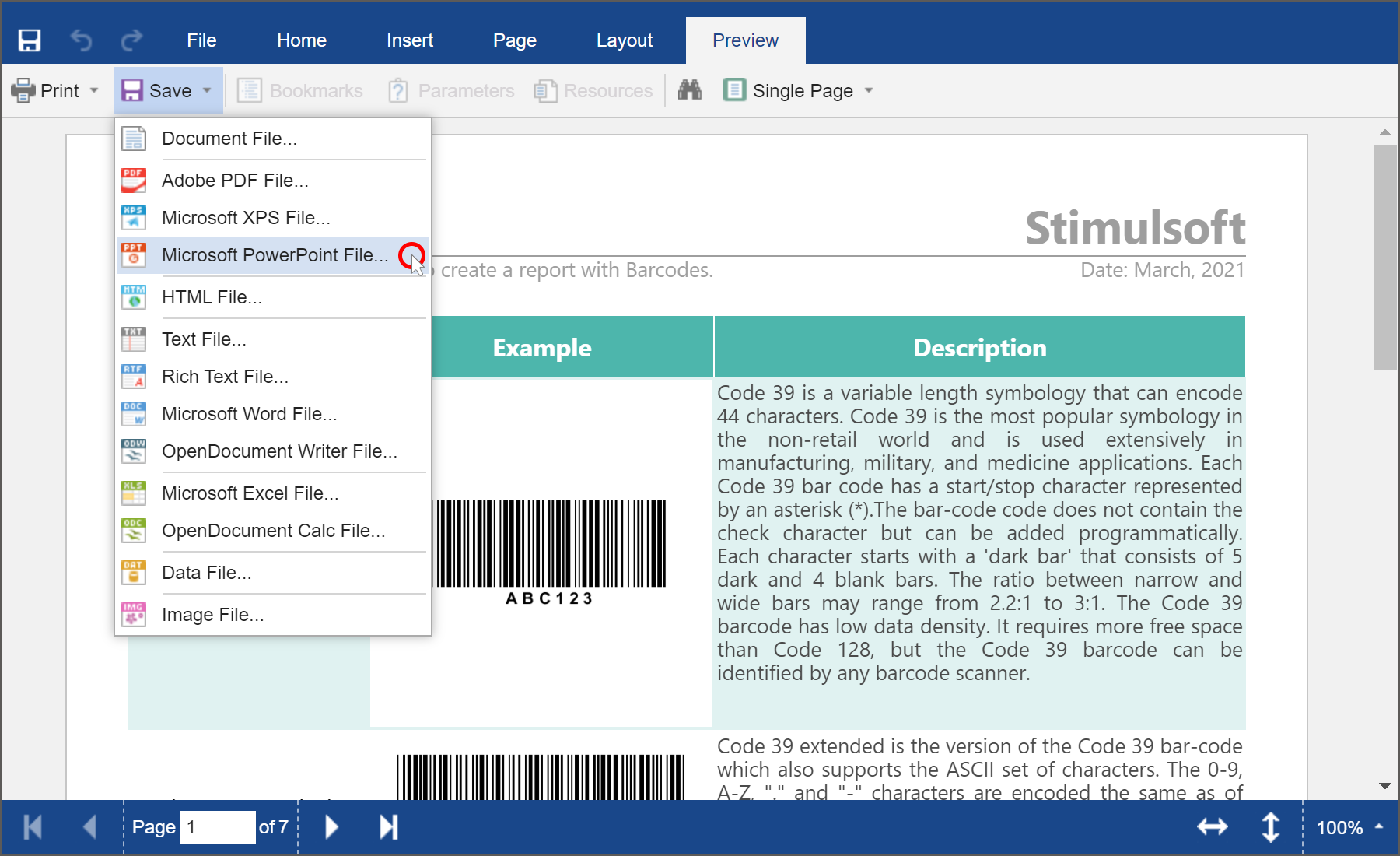
Task: Select Microsoft Excel File...
Action: tap(273, 493)
